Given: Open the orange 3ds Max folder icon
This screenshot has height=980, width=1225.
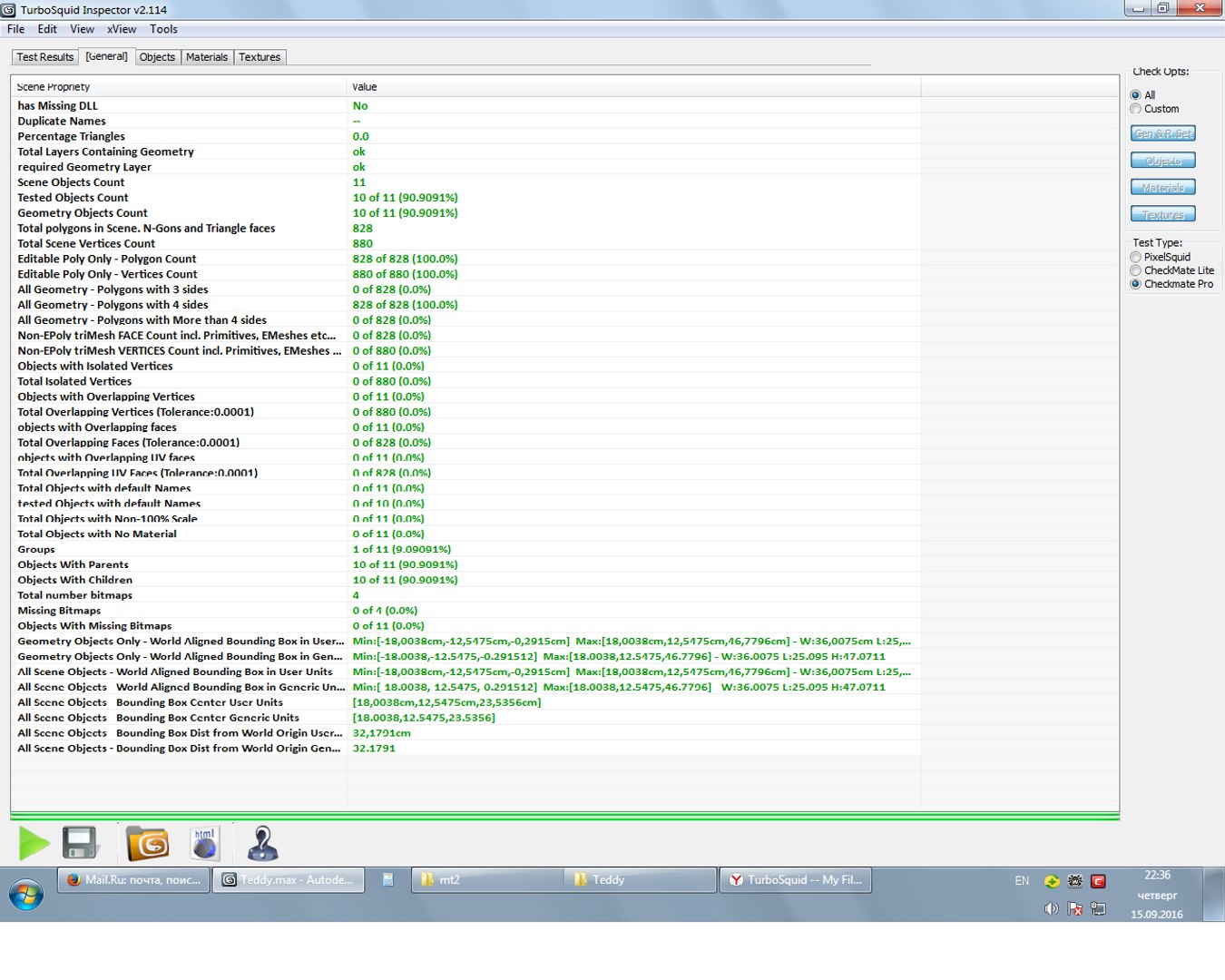Looking at the screenshot, I should click(147, 843).
